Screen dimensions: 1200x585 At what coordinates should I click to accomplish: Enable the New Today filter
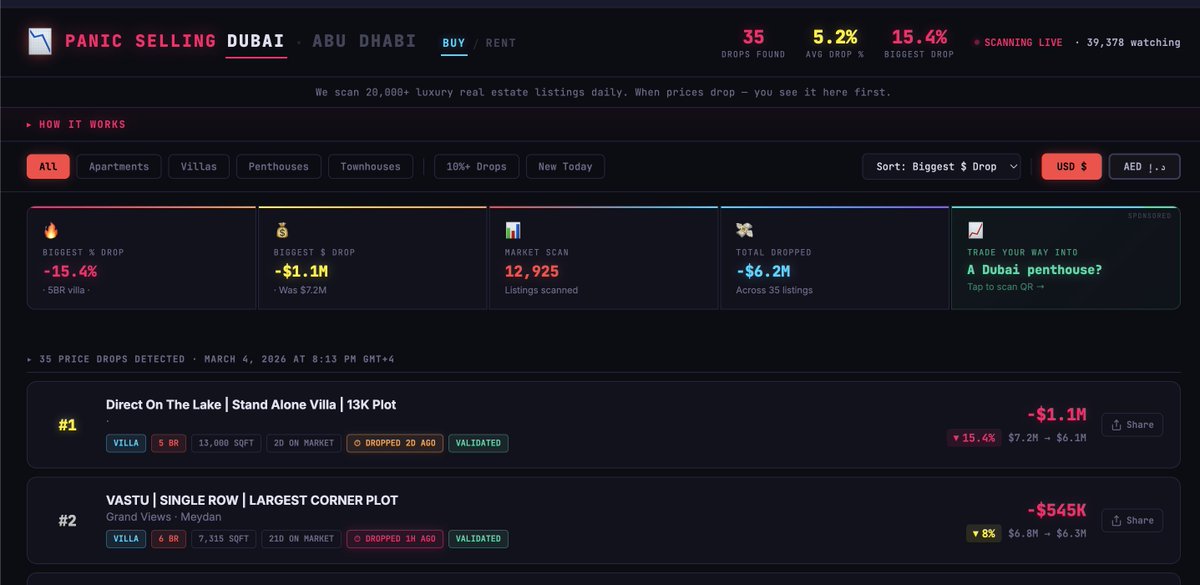pos(565,167)
